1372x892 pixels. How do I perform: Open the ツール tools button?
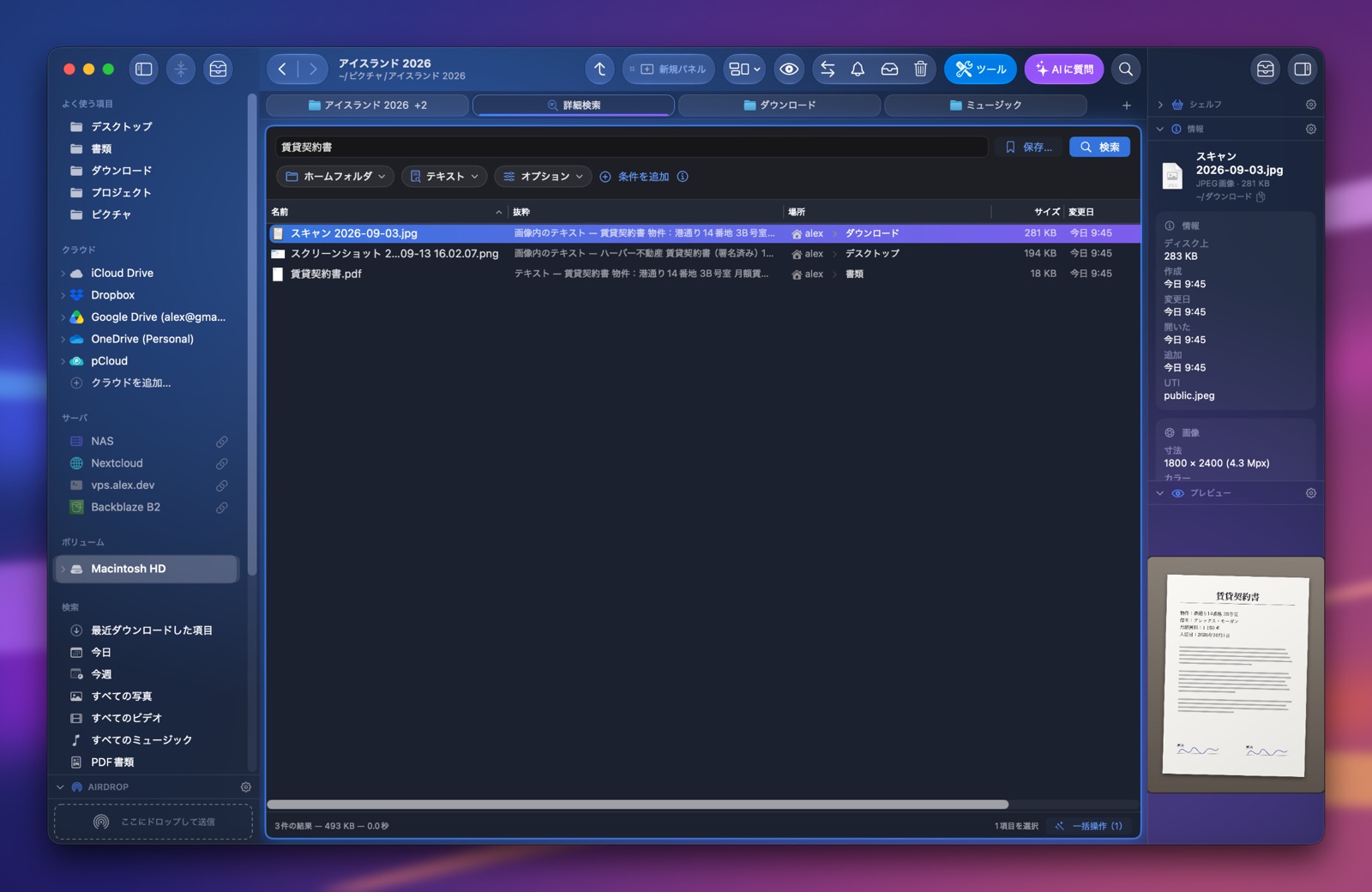pos(980,69)
